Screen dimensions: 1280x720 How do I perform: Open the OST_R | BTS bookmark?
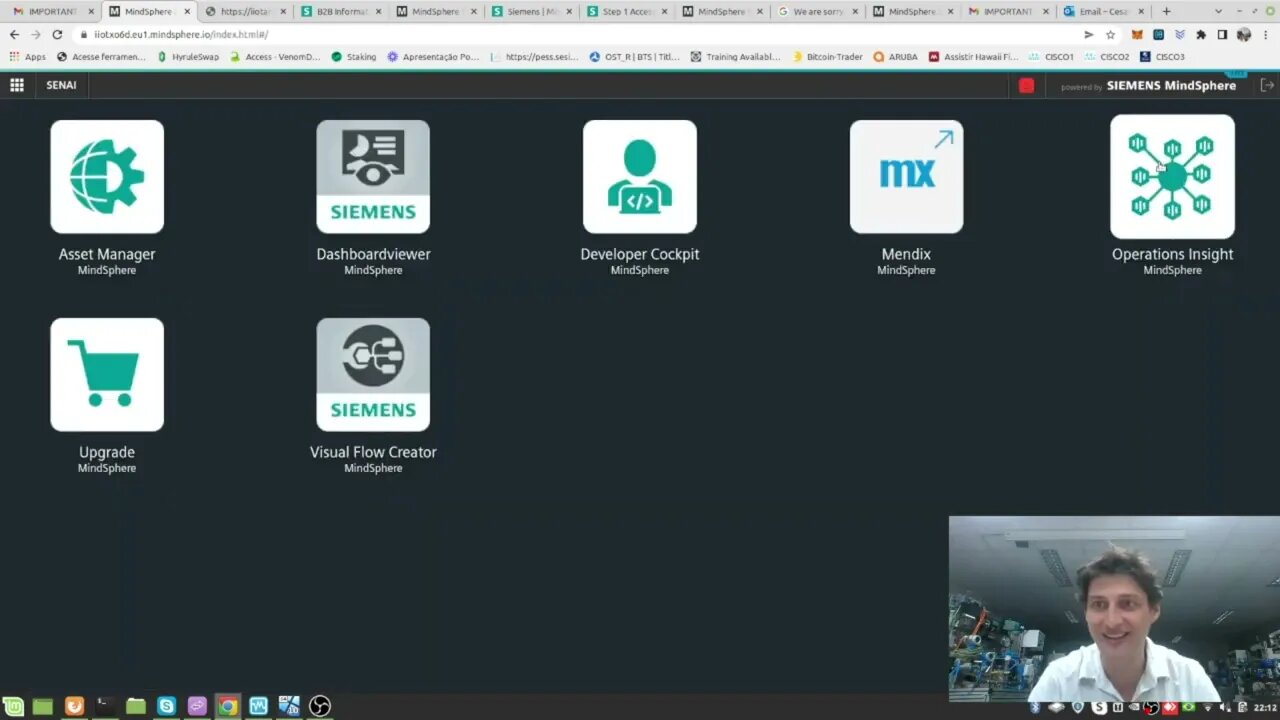(635, 57)
